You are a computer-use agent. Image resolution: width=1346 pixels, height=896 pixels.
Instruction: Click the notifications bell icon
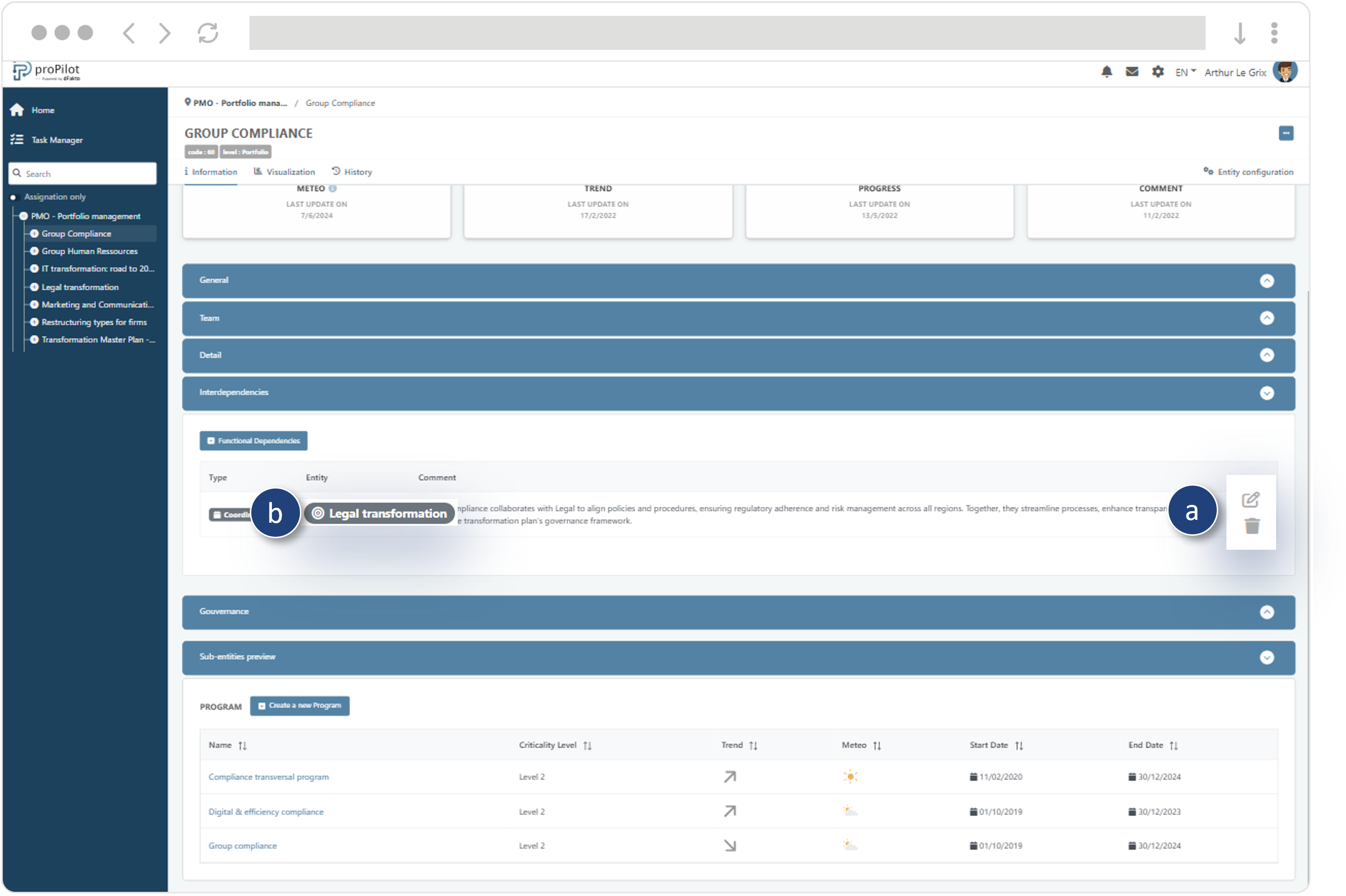(1107, 72)
